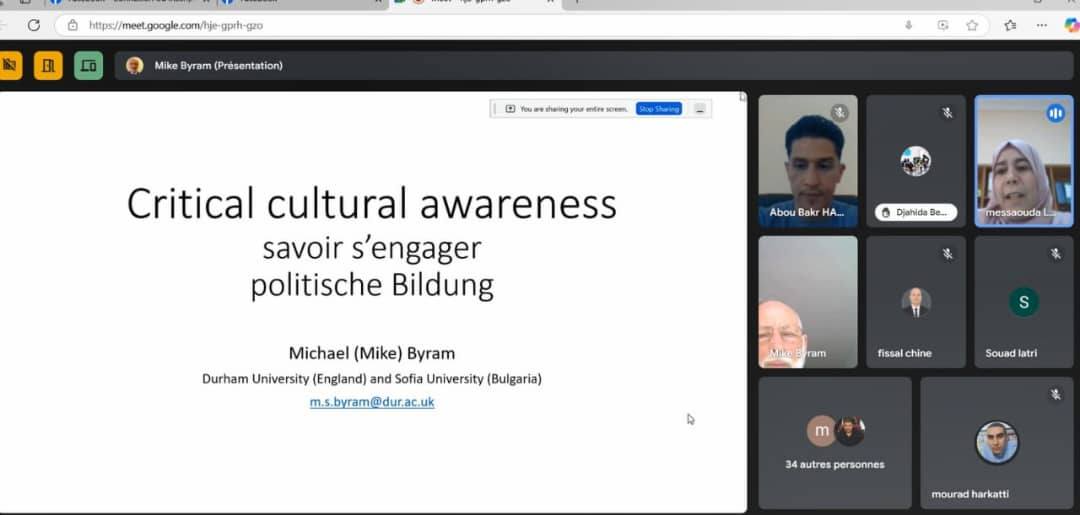Open 34 autres personnes tile
Viewport: 1080px width, 515px height.
(835, 443)
